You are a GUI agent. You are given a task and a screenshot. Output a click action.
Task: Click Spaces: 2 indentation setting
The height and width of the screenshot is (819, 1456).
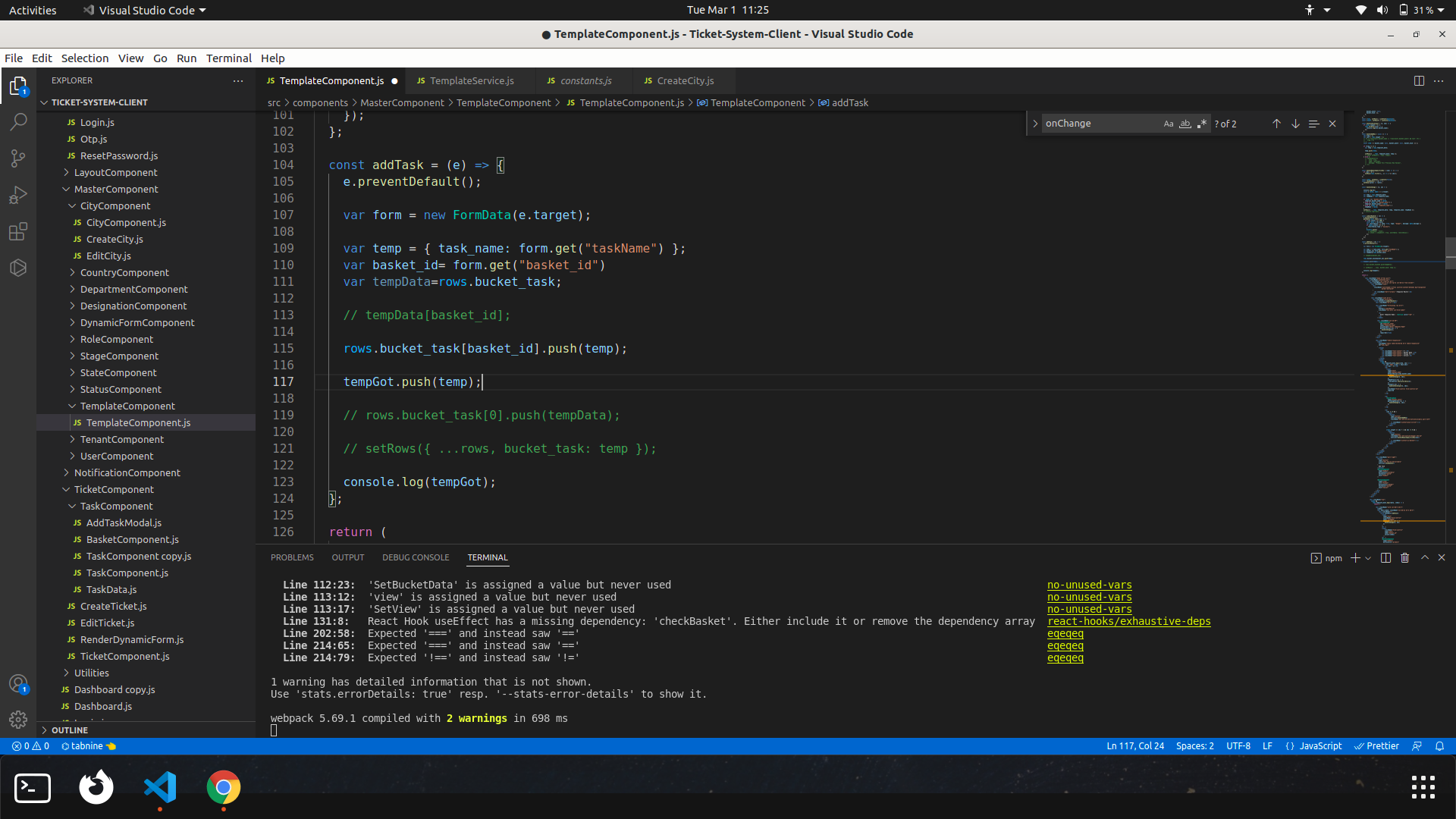(1195, 746)
